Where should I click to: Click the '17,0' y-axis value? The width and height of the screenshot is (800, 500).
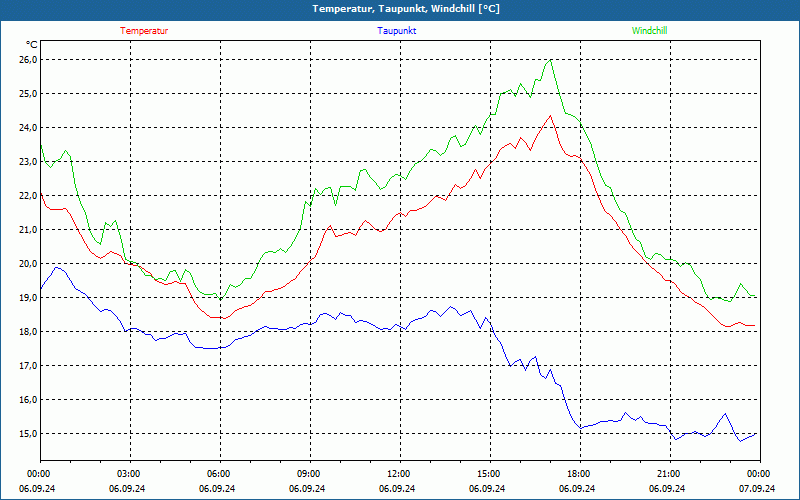click(x=29, y=366)
